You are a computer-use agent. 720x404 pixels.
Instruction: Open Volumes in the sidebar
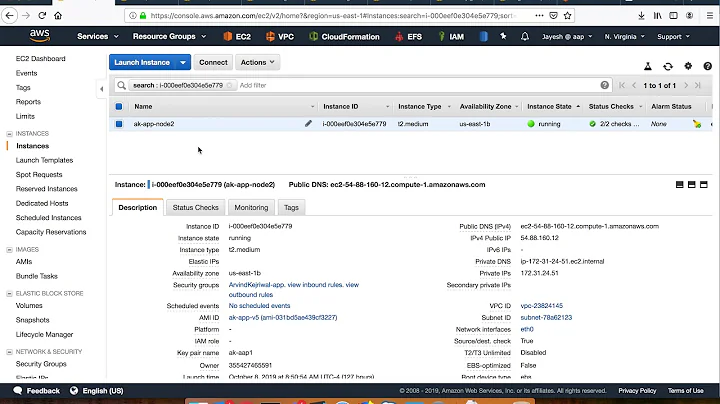[29, 306]
